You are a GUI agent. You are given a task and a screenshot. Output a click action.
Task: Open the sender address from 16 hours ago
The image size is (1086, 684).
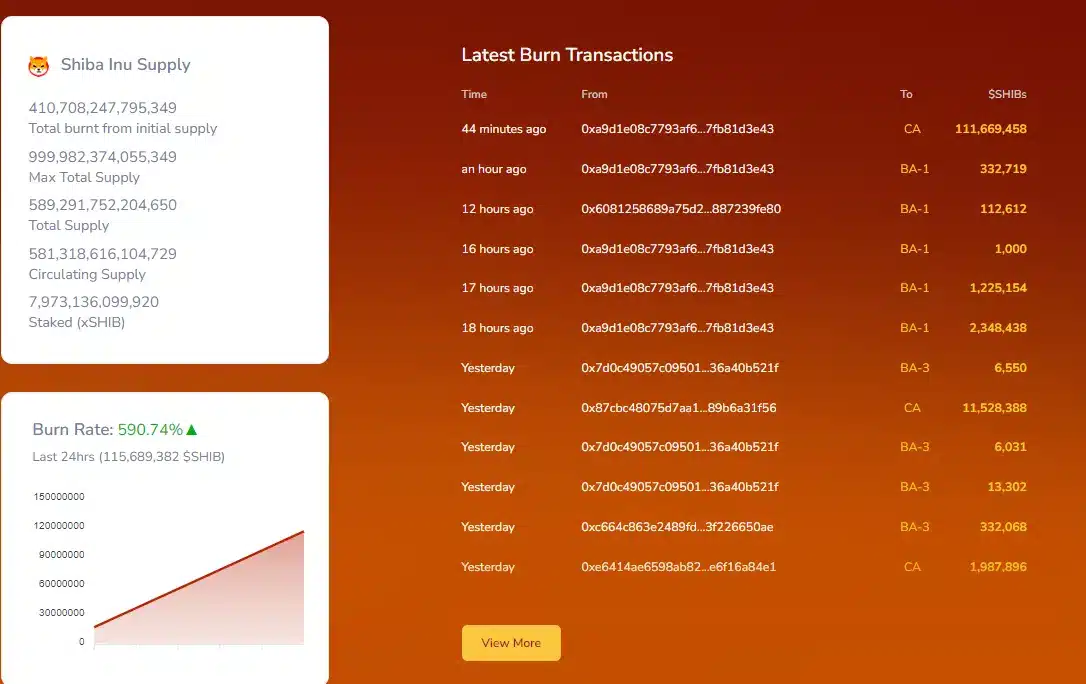[677, 249]
